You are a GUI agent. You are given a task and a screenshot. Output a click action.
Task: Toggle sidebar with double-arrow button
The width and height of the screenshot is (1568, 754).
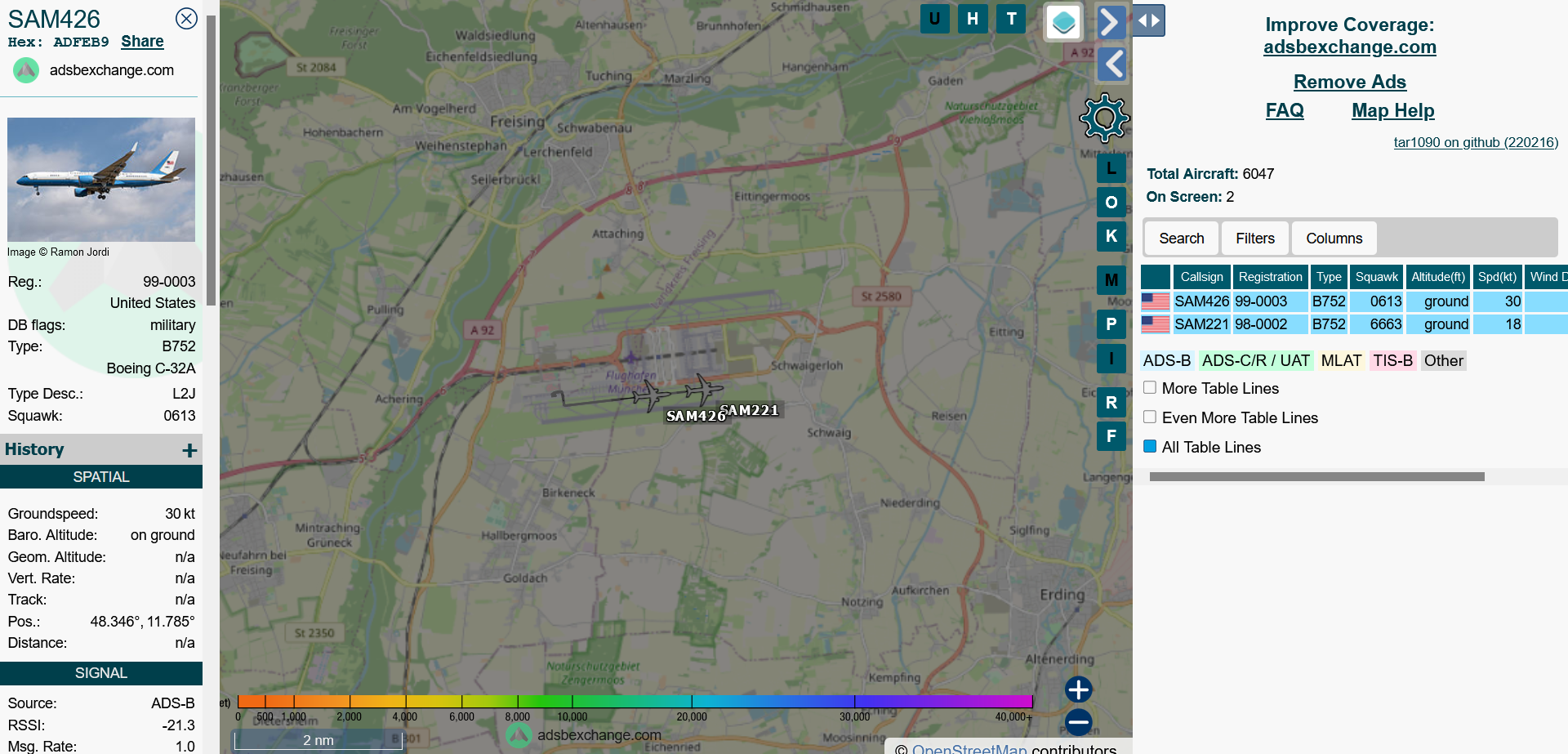(1149, 20)
